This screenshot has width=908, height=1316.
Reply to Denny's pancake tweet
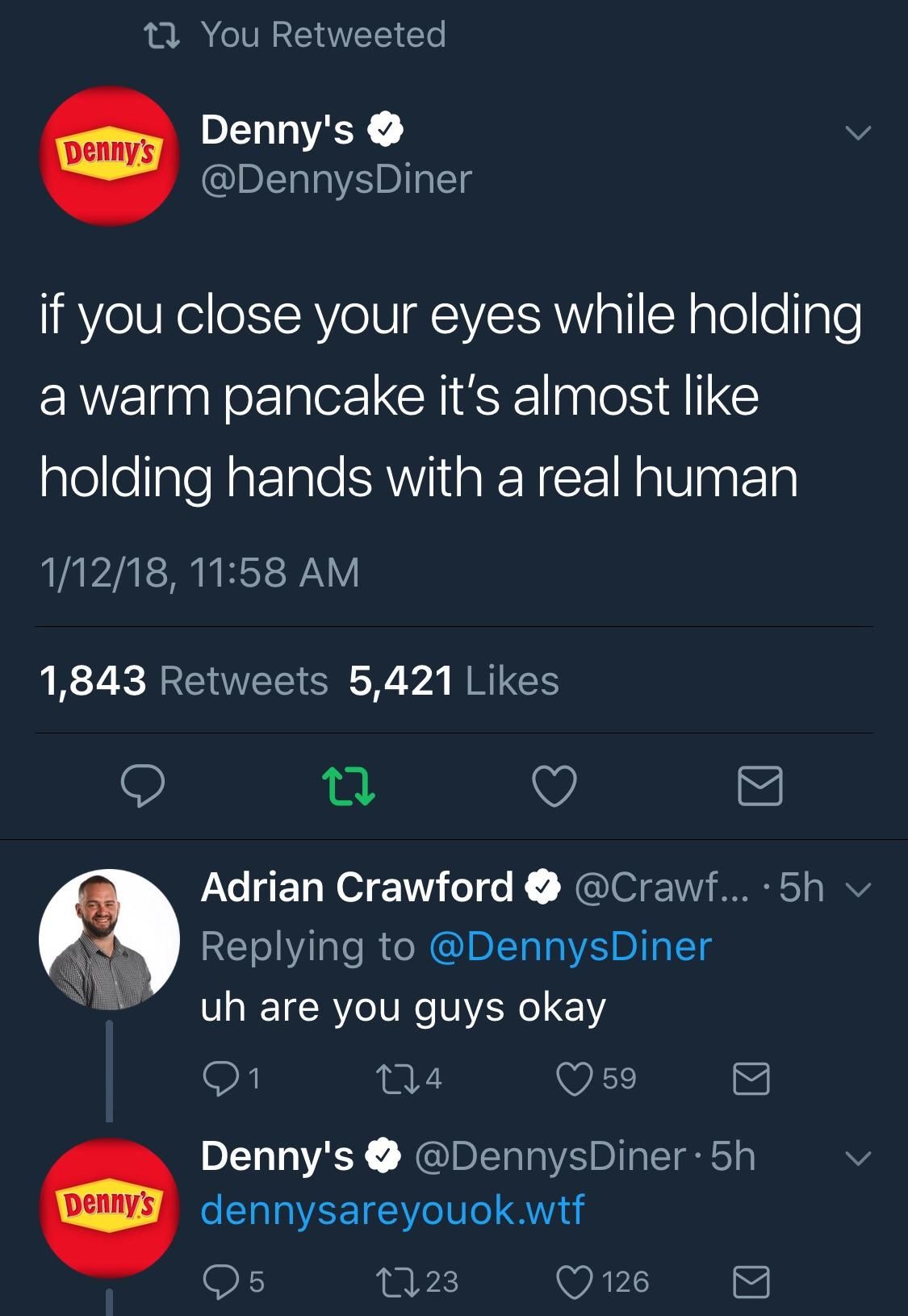pos(143,786)
